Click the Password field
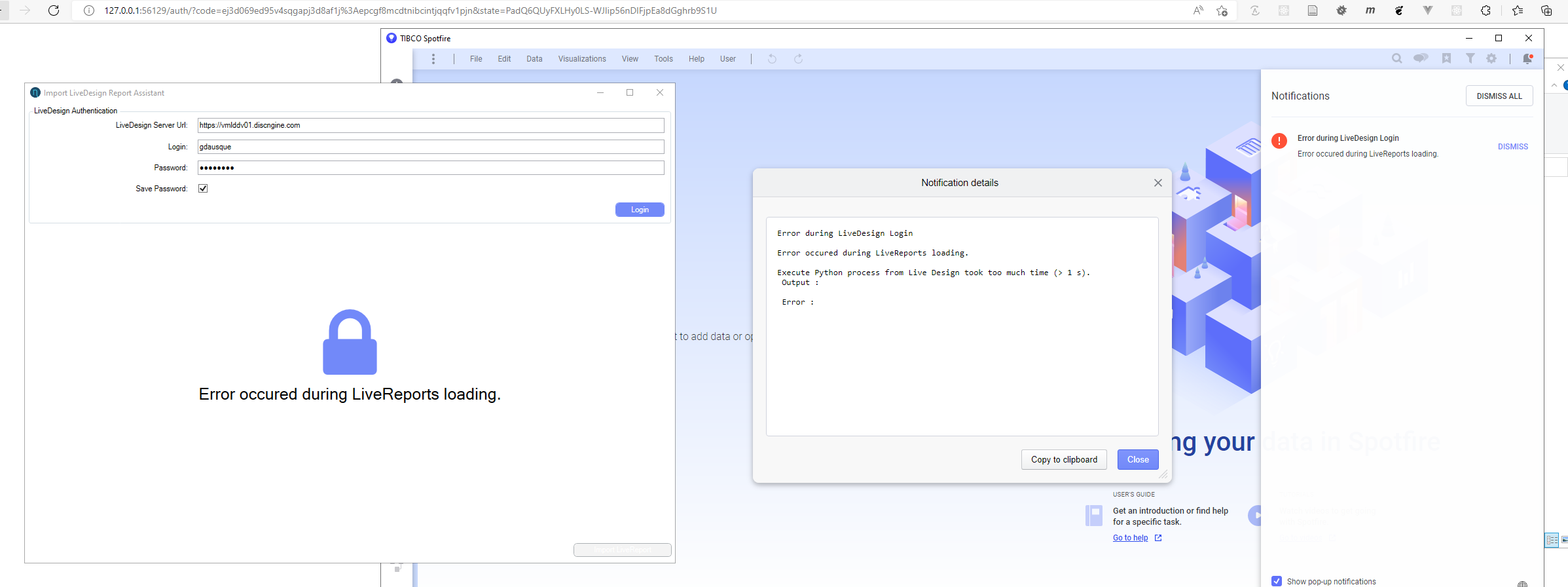 (431, 168)
